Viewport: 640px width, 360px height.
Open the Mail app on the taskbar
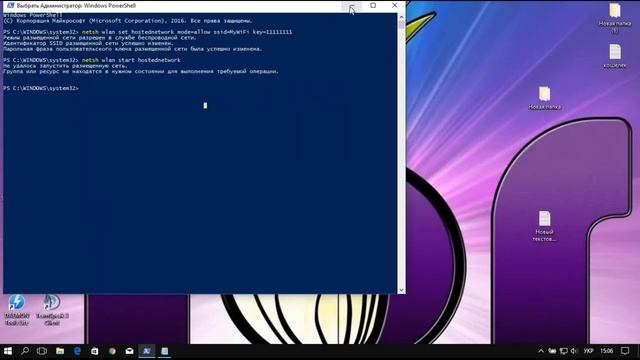[x=129, y=351]
